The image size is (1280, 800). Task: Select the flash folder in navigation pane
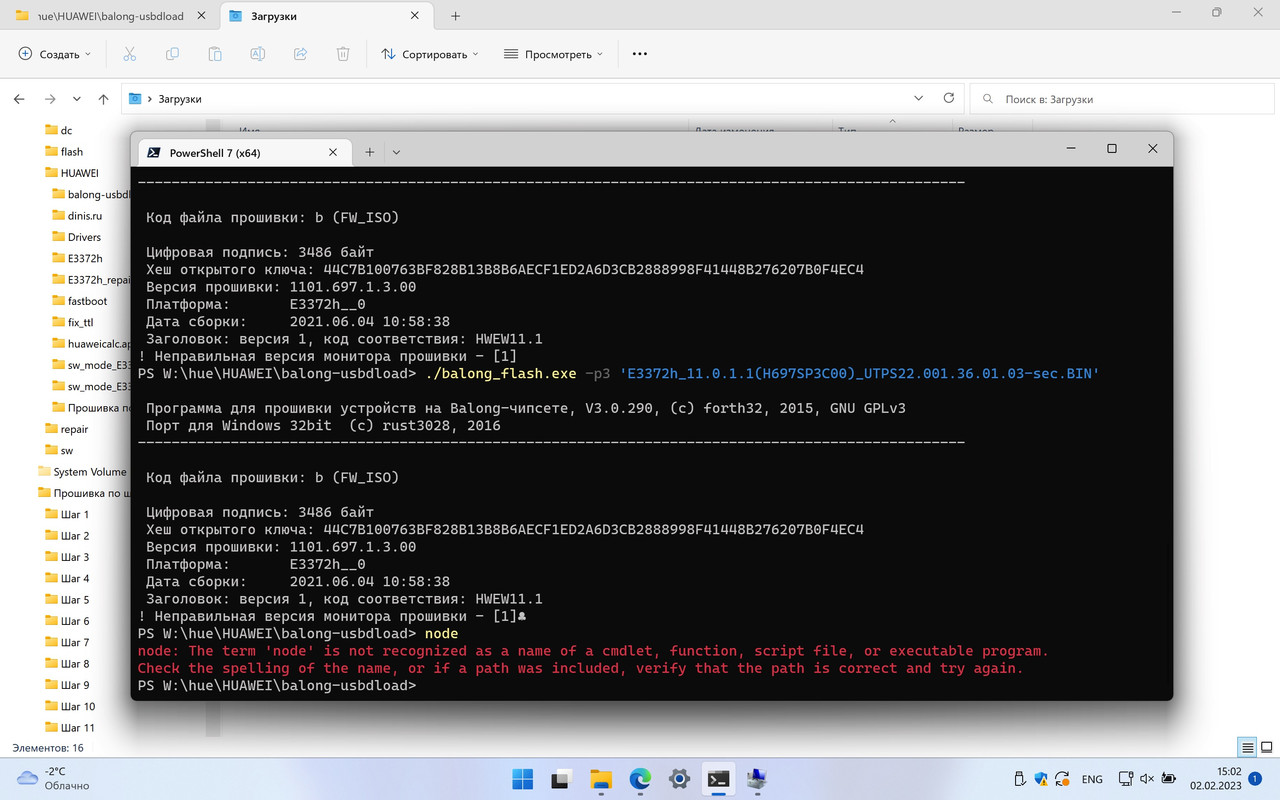[65, 152]
